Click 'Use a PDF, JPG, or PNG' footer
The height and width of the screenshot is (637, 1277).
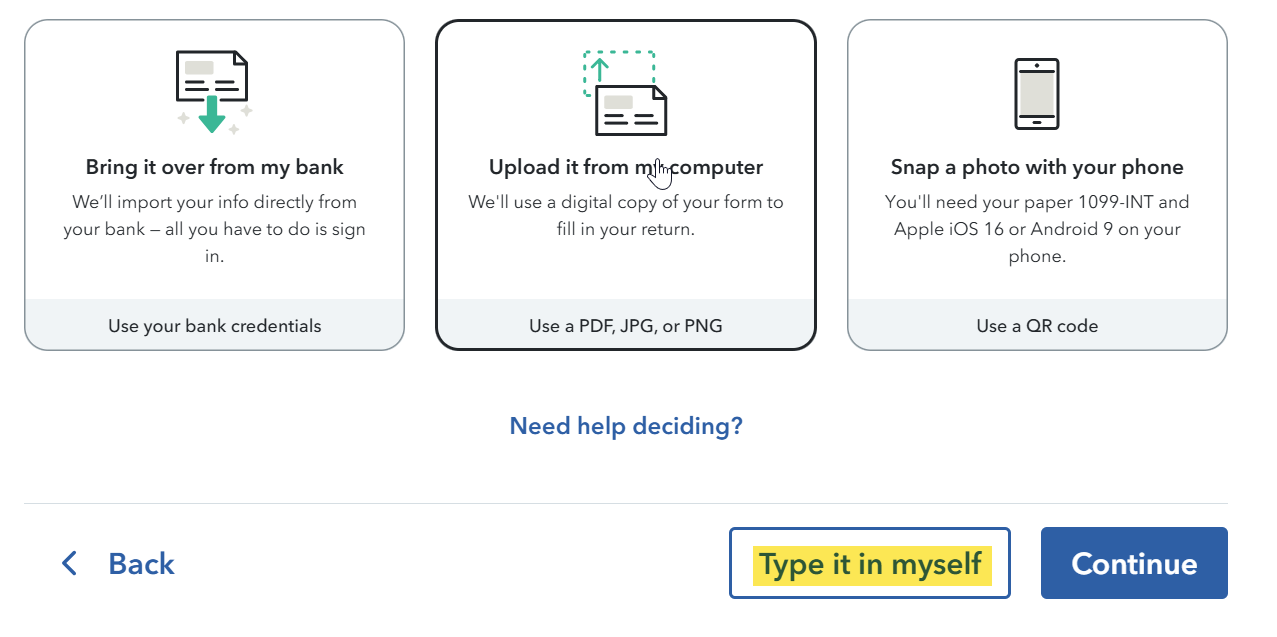point(626,325)
